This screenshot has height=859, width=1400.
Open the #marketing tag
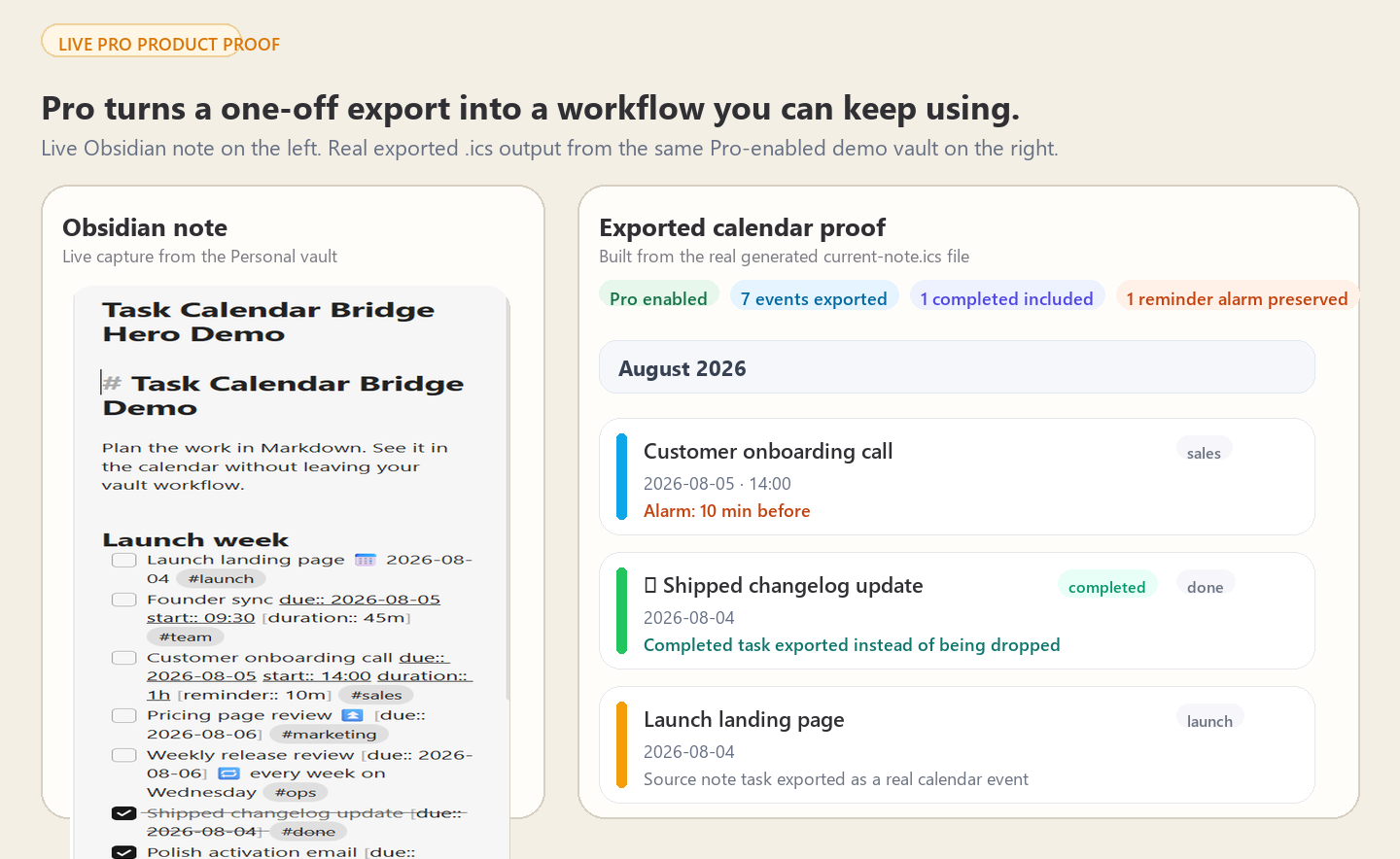point(329,735)
